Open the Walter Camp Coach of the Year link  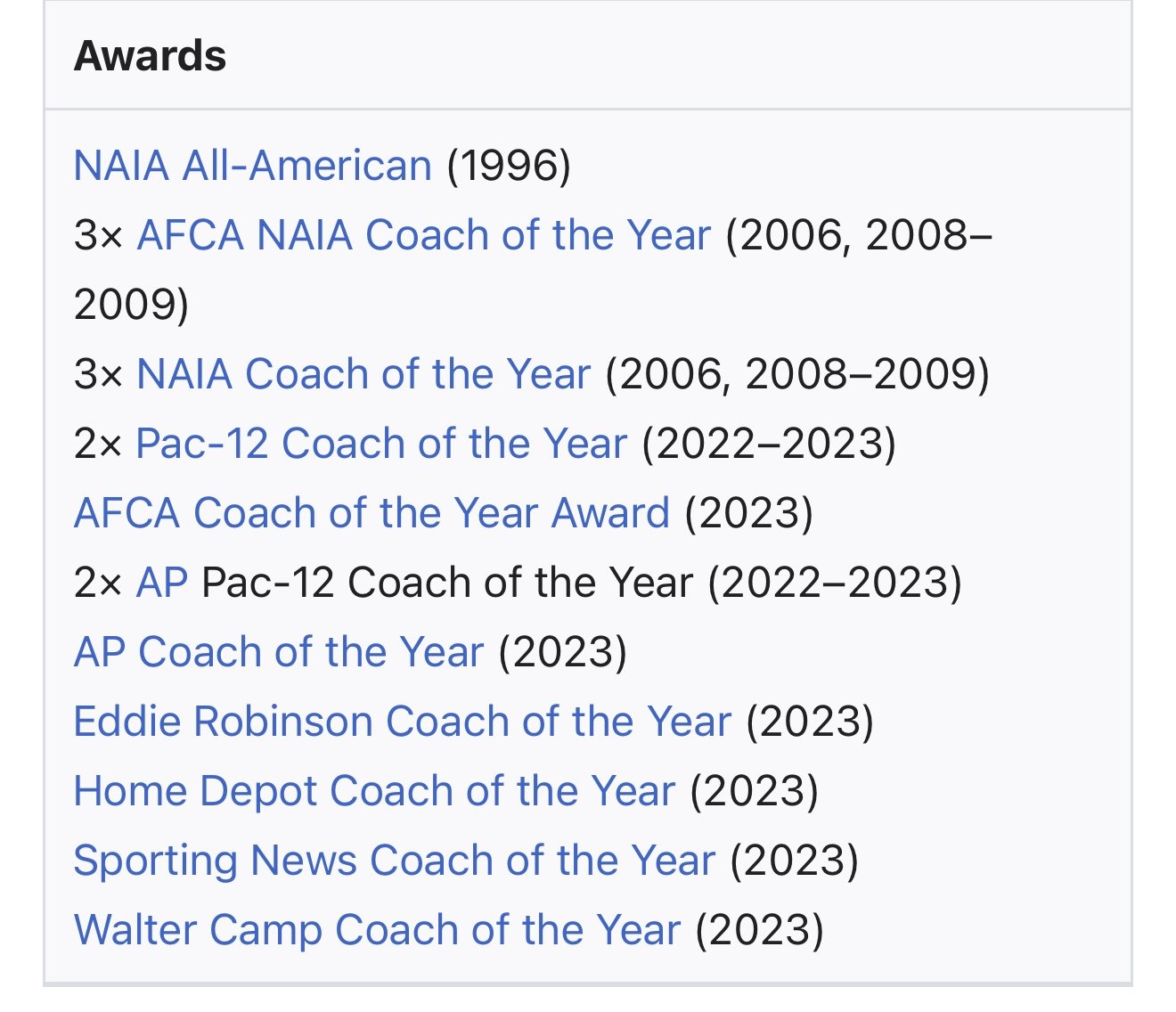(377, 930)
